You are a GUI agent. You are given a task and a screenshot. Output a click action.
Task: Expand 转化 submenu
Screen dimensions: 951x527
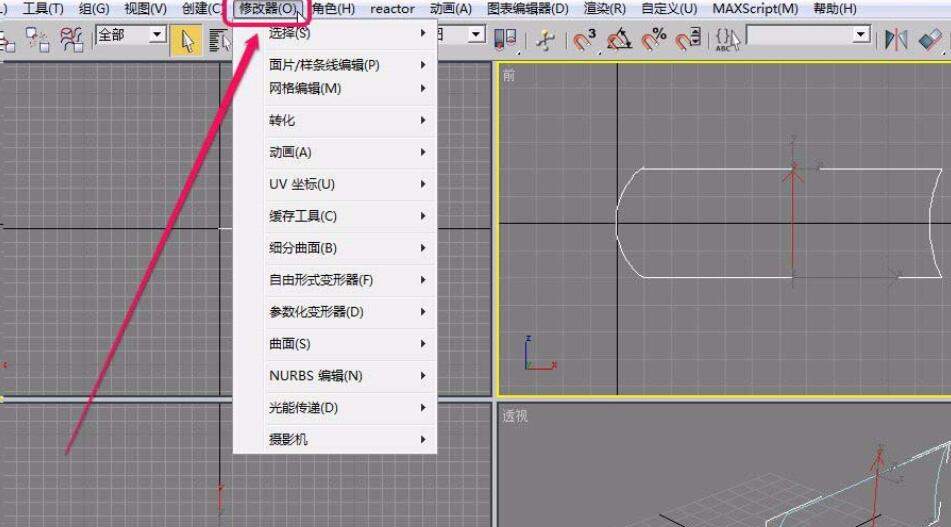click(x=350, y=121)
